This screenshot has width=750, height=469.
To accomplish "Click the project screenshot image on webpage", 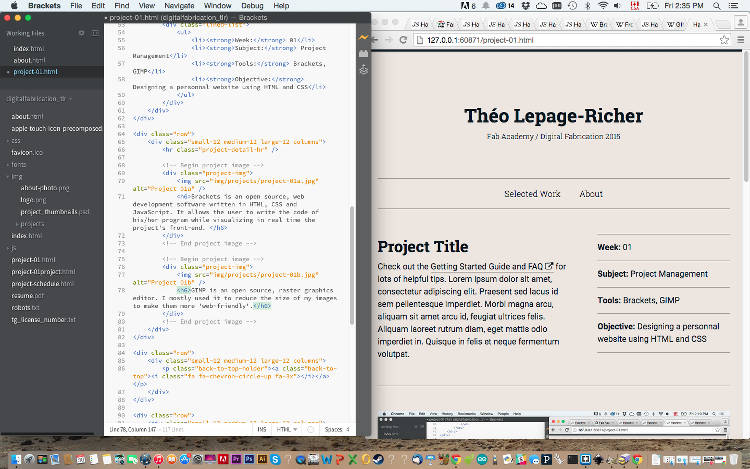I will [553, 424].
